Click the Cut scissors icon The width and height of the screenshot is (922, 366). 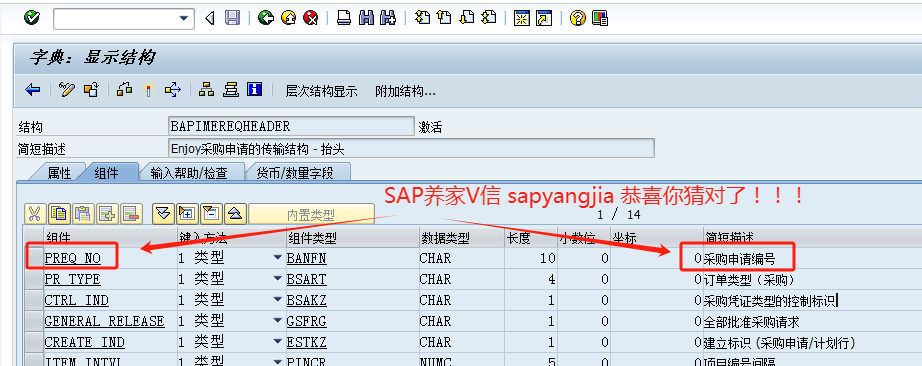pyautogui.click(x=35, y=214)
